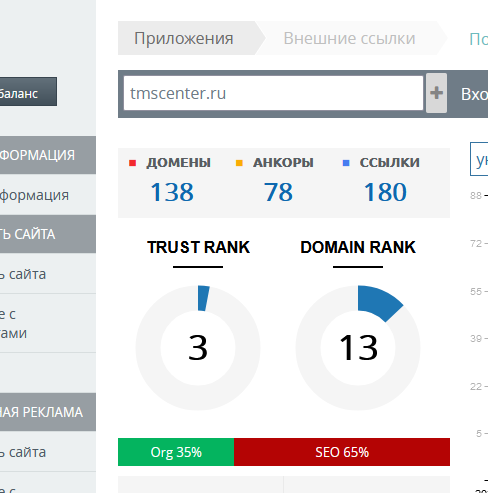Click the Вхо button on the search bar

(474, 94)
